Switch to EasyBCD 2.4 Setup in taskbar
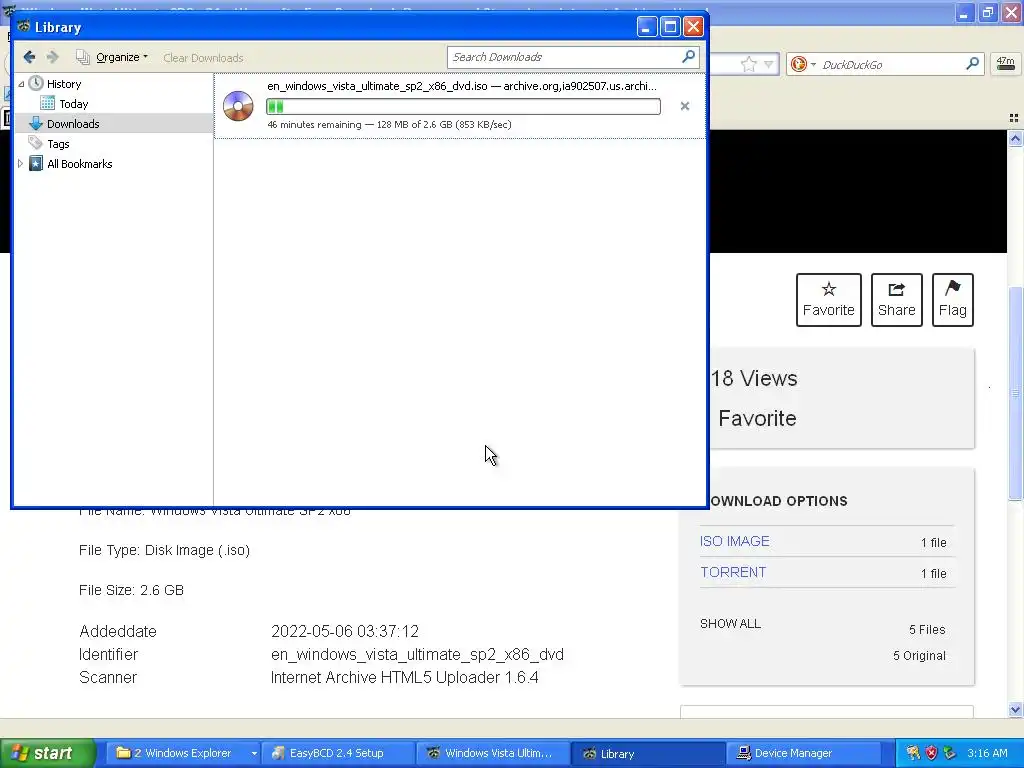This screenshot has height=768, width=1024. click(336, 753)
